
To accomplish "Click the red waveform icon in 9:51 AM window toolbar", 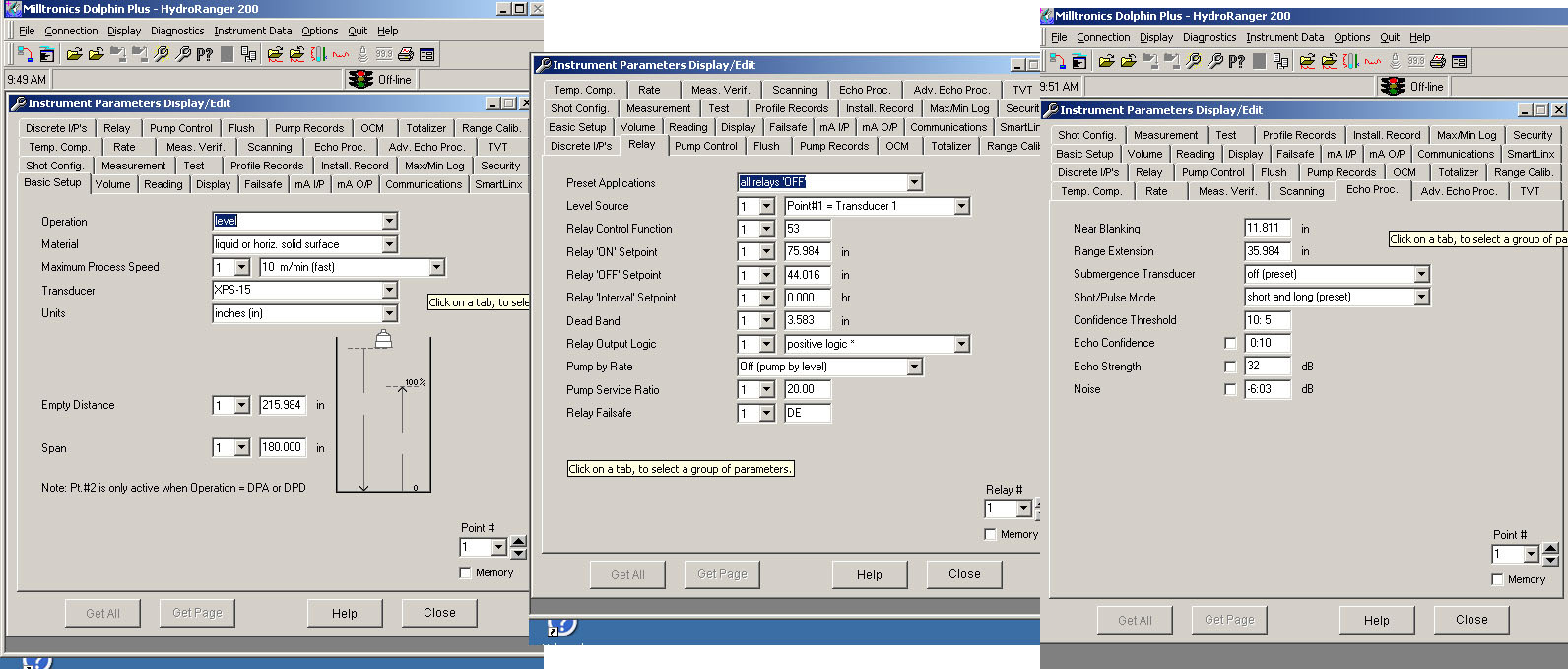I will [x=1373, y=61].
